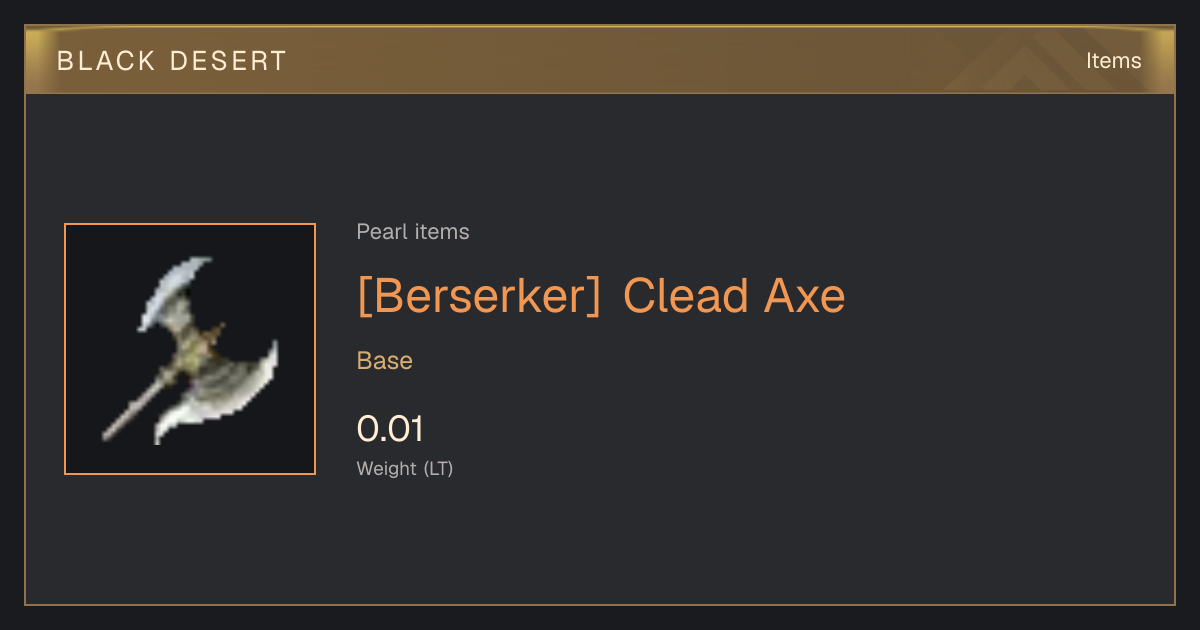The image size is (1200, 630).
Task: Click the [Berserker] Clead Axe heading
Action: point(601,297)
